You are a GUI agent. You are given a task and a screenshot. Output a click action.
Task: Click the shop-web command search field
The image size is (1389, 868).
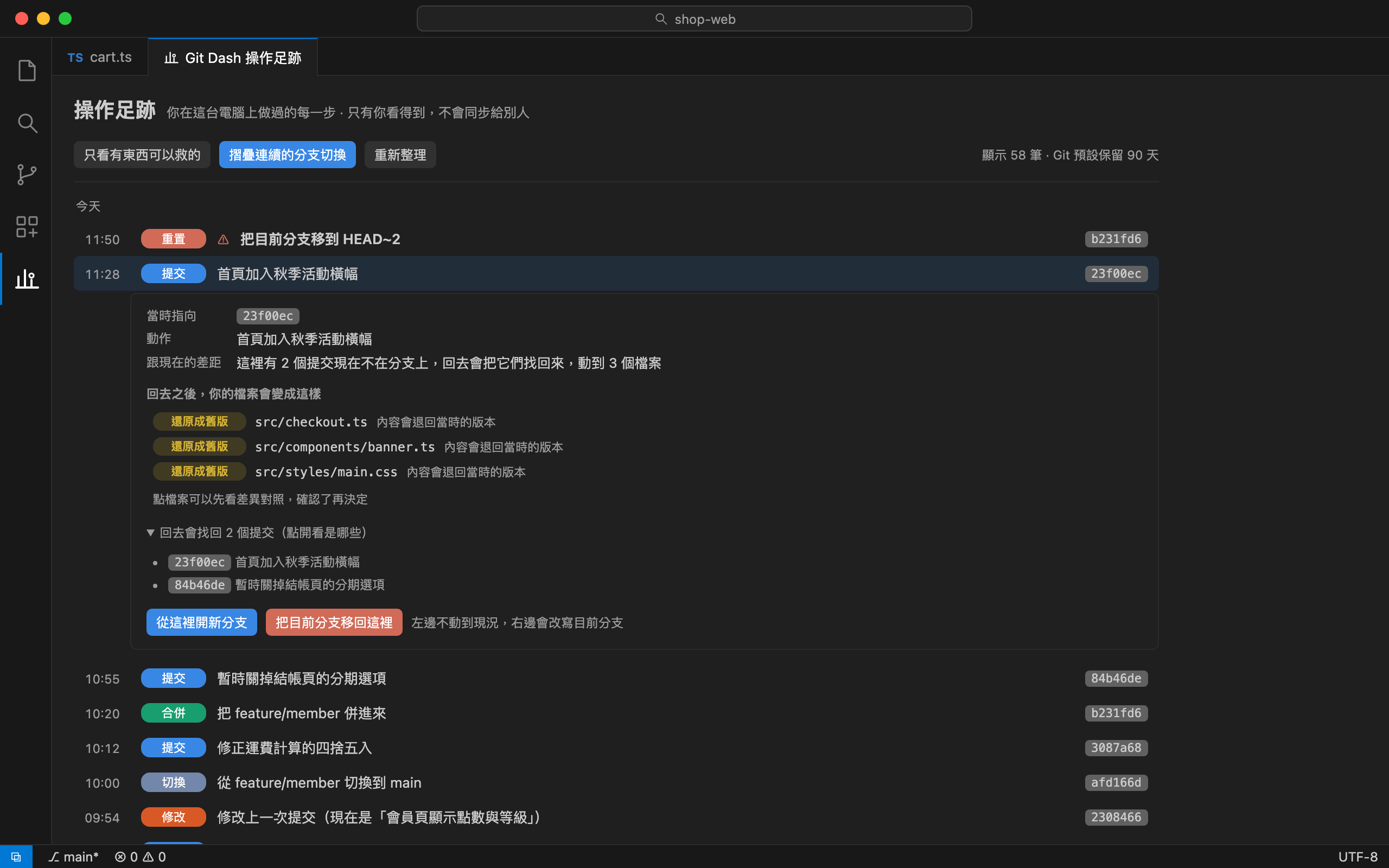pyautogui.click(x=694, y=19)
